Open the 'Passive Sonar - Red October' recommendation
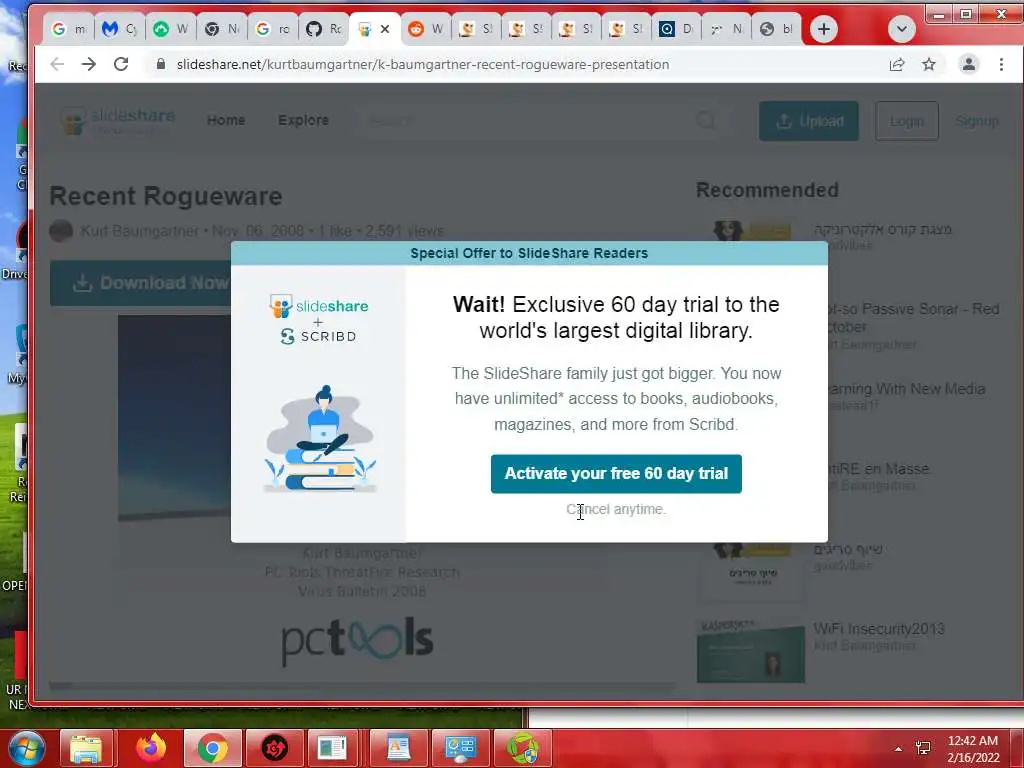 (913, 317)
